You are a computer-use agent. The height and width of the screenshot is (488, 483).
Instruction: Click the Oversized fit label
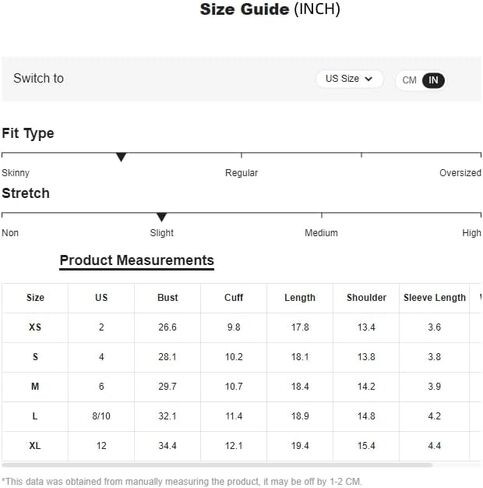pyautogui.click(x=460, y=173)
